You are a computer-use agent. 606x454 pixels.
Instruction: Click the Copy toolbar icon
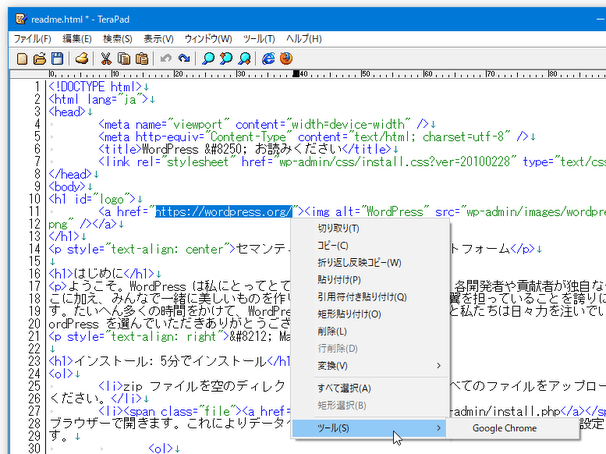coord(124,59)
